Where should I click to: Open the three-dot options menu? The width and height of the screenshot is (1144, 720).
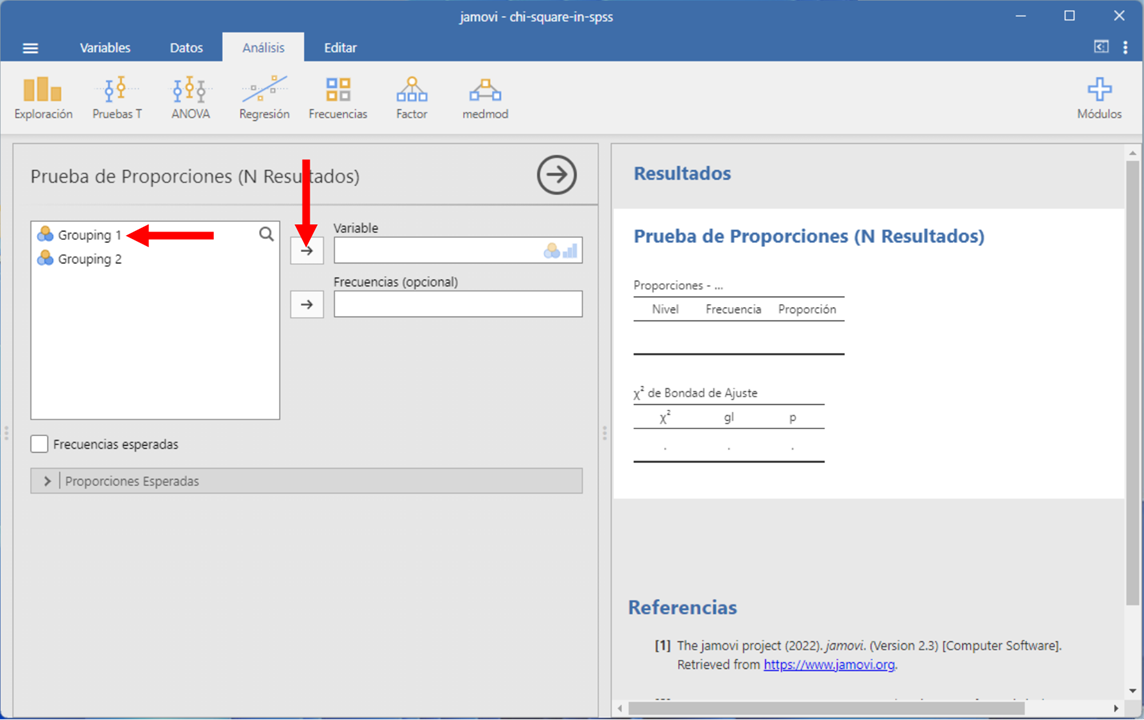click(x=1125, y=48)
